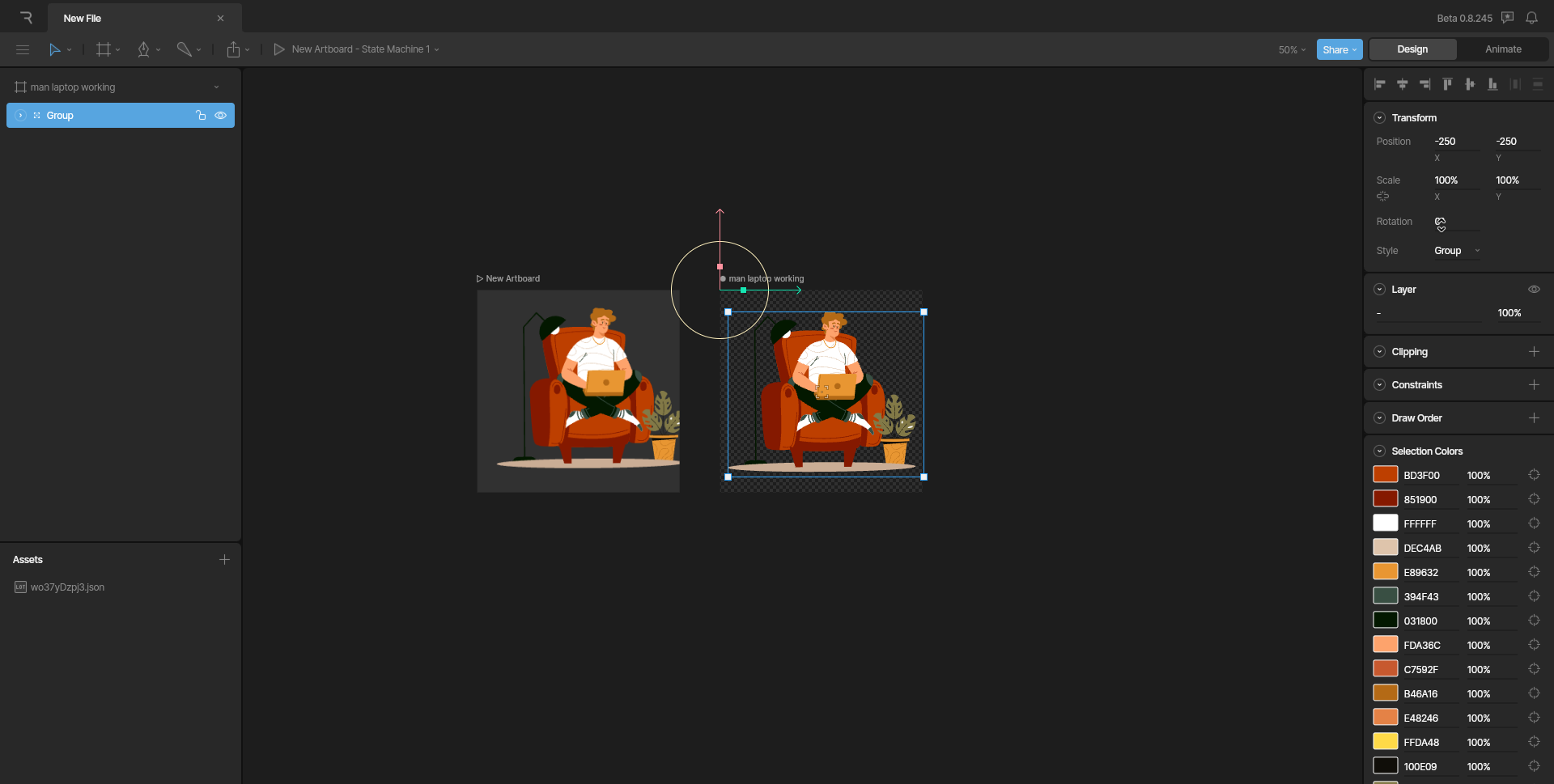
Task: Click the Share button
Action: point(1339,50)
